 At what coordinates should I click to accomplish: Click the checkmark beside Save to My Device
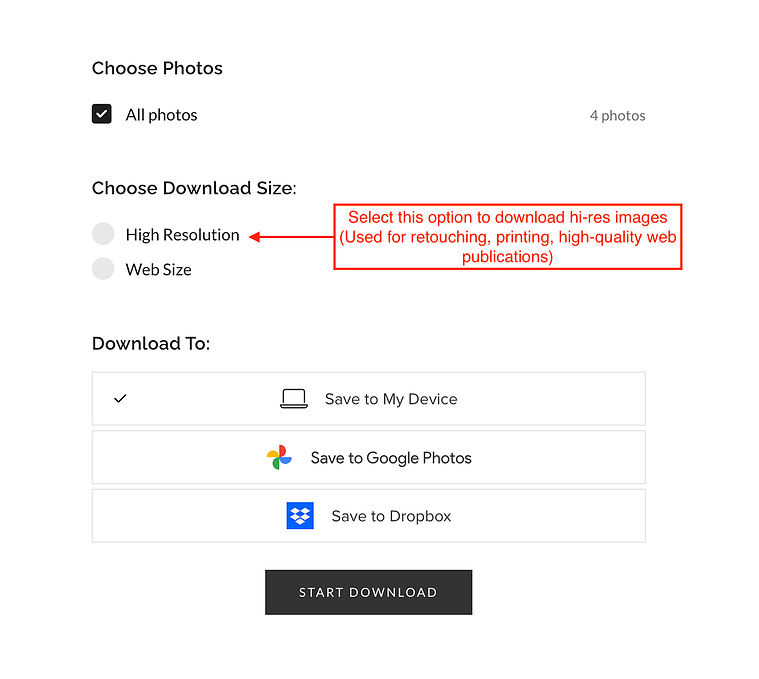tap(120, 399)
